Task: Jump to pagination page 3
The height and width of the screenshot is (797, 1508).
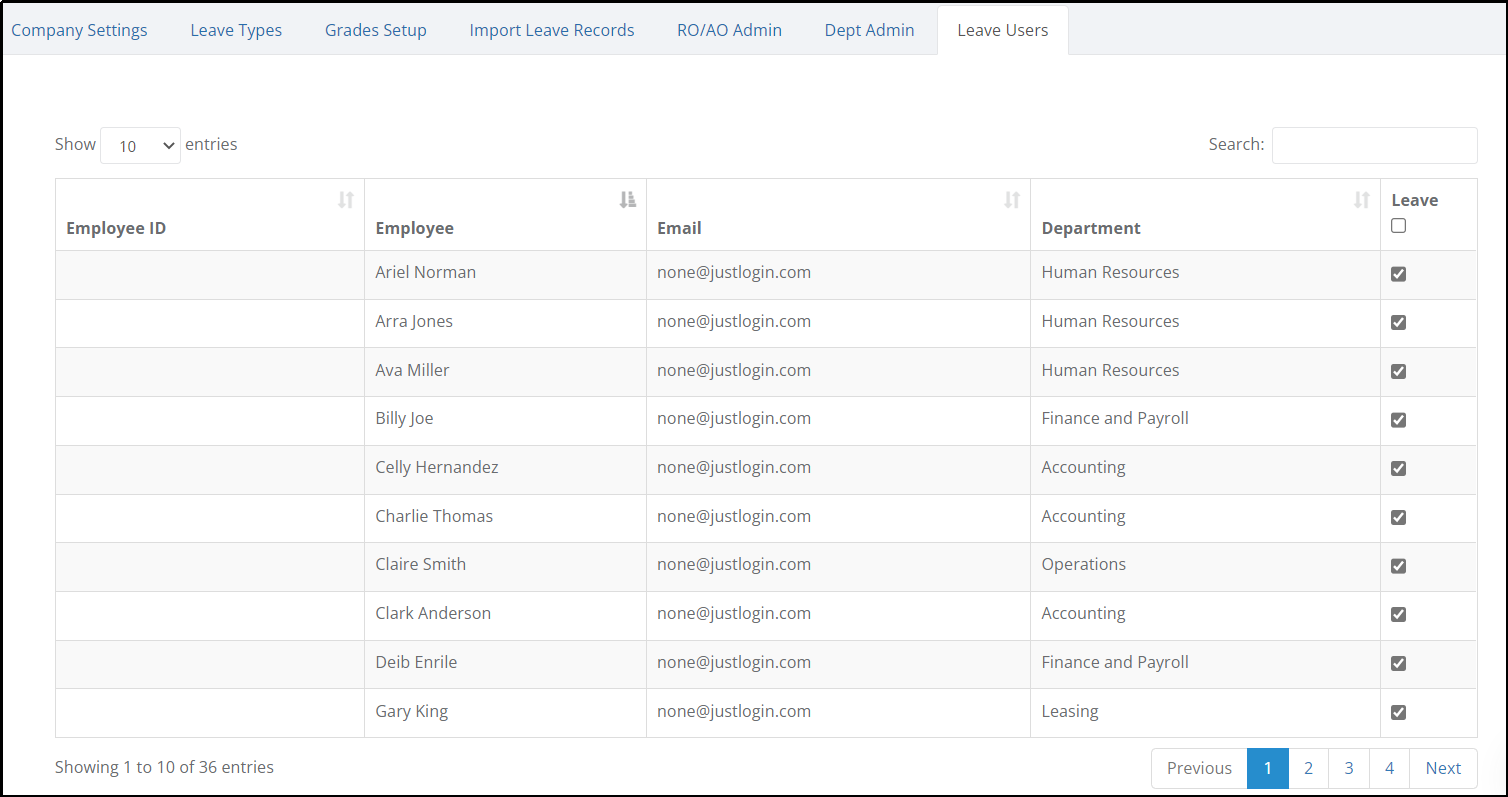Action: pos(1349,768)
